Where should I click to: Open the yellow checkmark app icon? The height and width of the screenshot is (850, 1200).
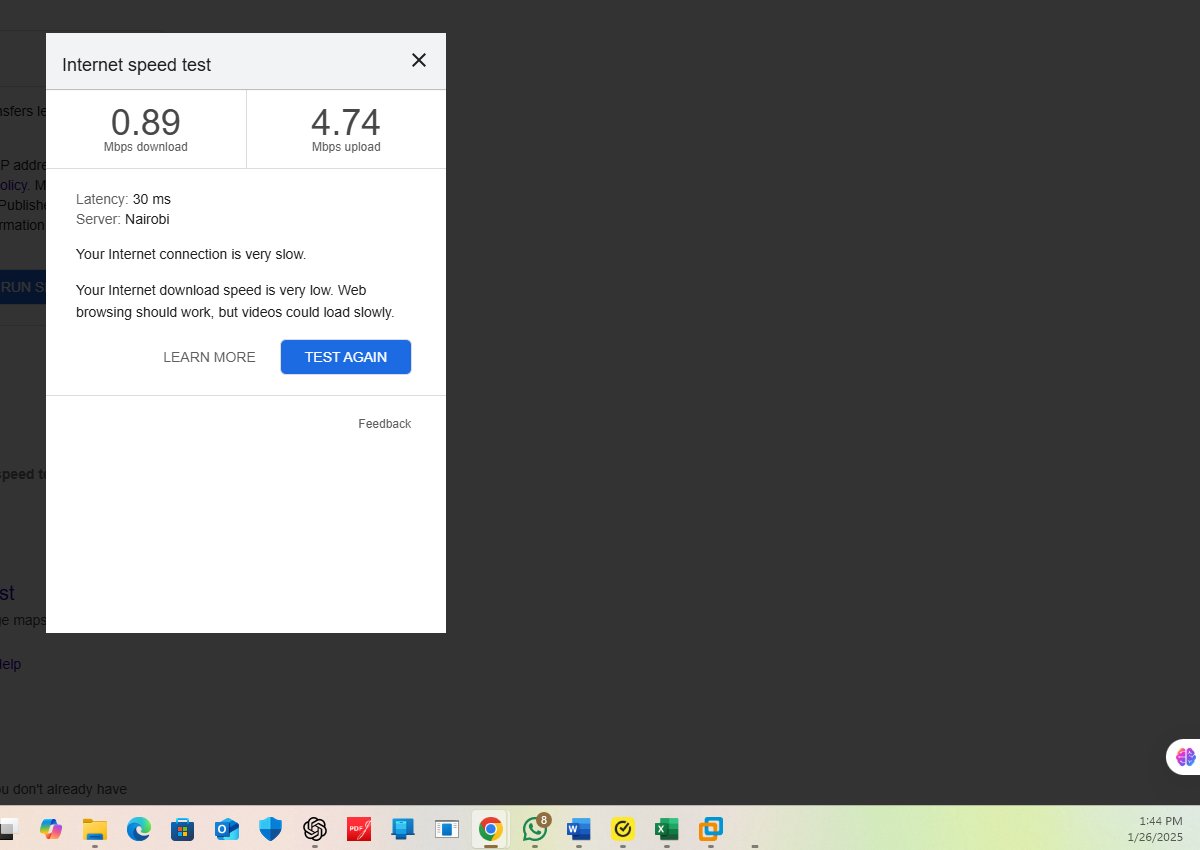point(623,829)
